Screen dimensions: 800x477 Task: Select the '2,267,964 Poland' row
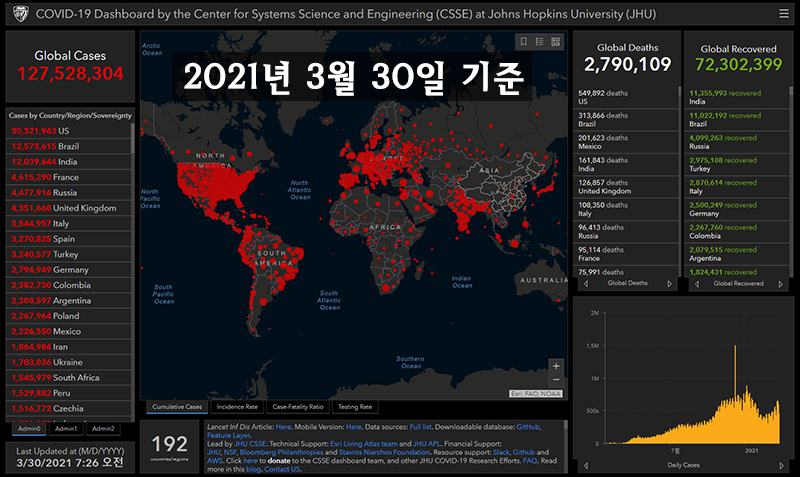coord(69,316)
